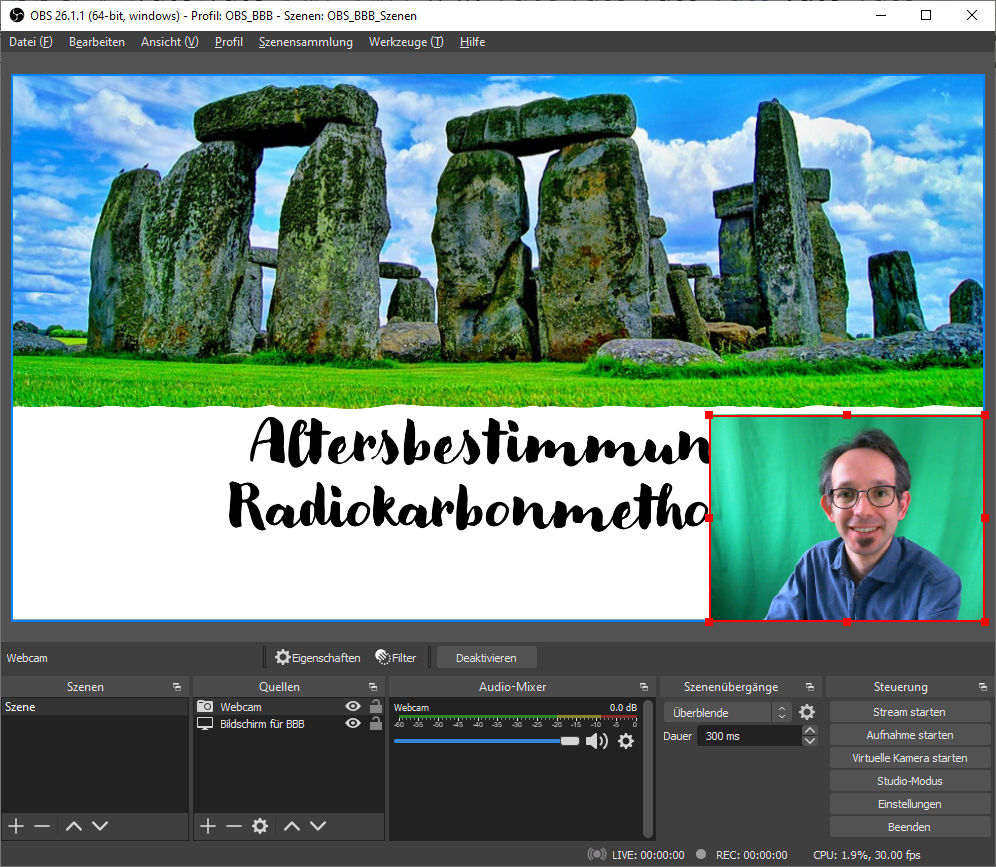Viewport: 996px width, 867px height.
Task: Add a new source with plus icon
Action: coord(207,826)
